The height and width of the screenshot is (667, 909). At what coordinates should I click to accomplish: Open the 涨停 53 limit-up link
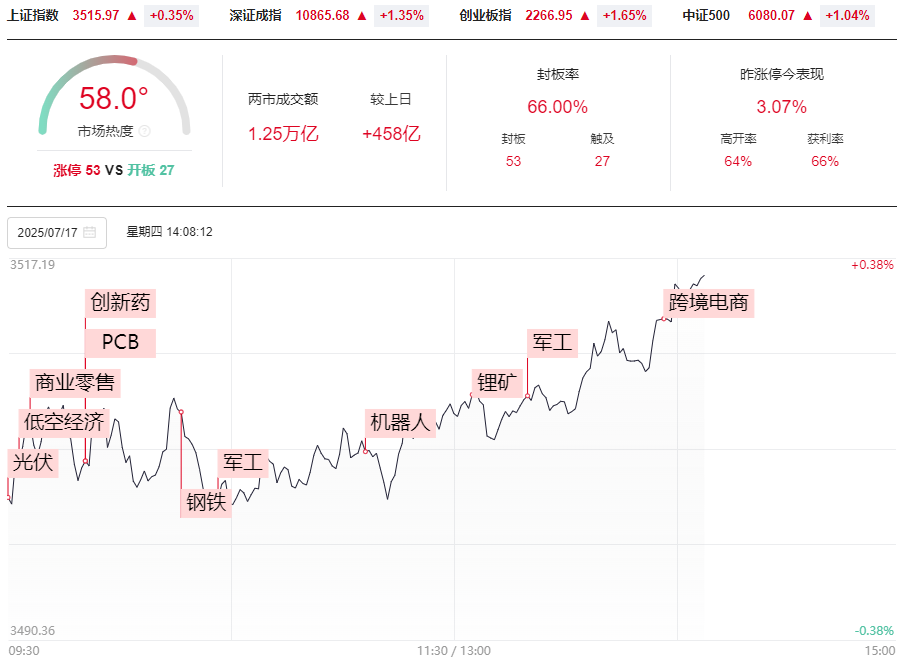77,170
